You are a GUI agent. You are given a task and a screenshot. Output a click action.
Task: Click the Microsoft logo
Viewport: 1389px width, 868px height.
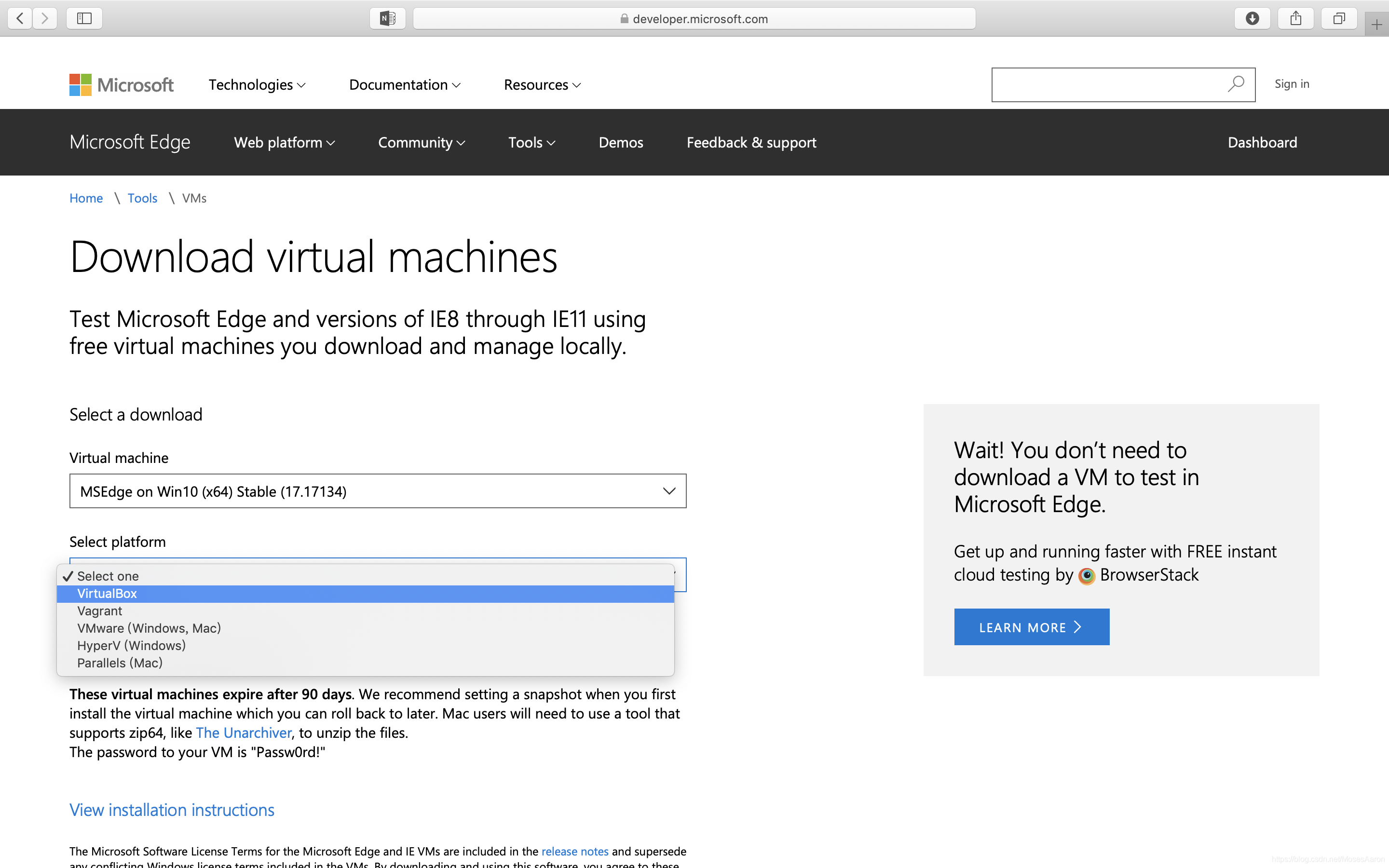pyautogui.click(x=121, y=85)
